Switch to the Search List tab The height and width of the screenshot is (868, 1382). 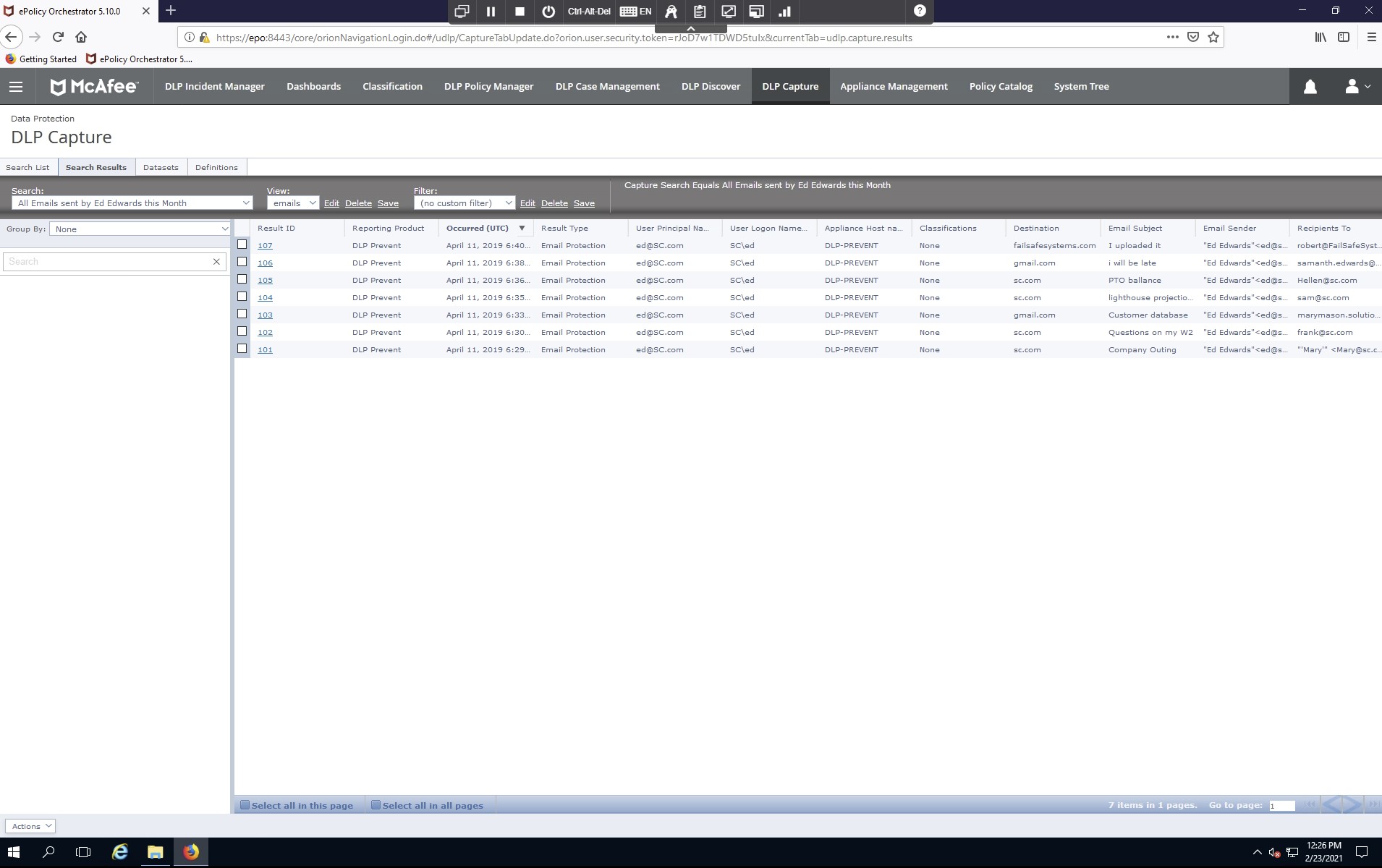27,167
